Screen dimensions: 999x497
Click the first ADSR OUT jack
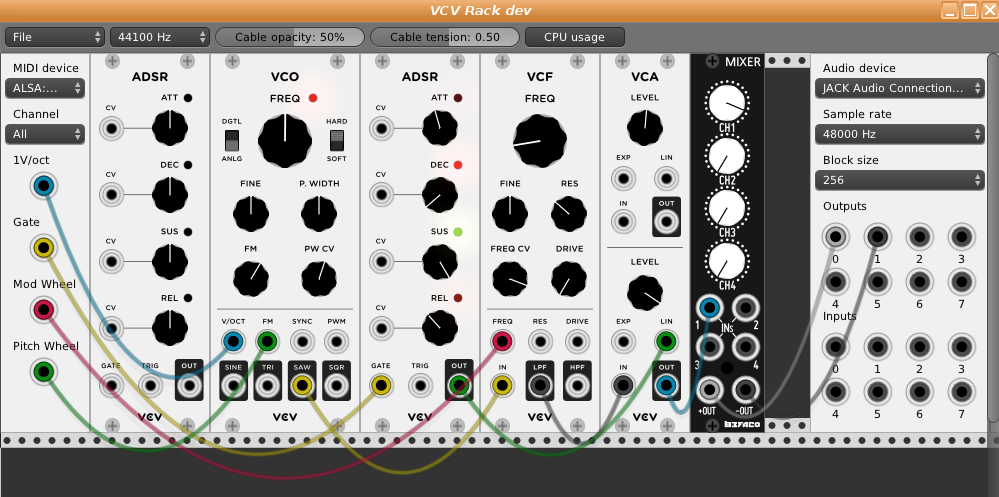(189, 385)
